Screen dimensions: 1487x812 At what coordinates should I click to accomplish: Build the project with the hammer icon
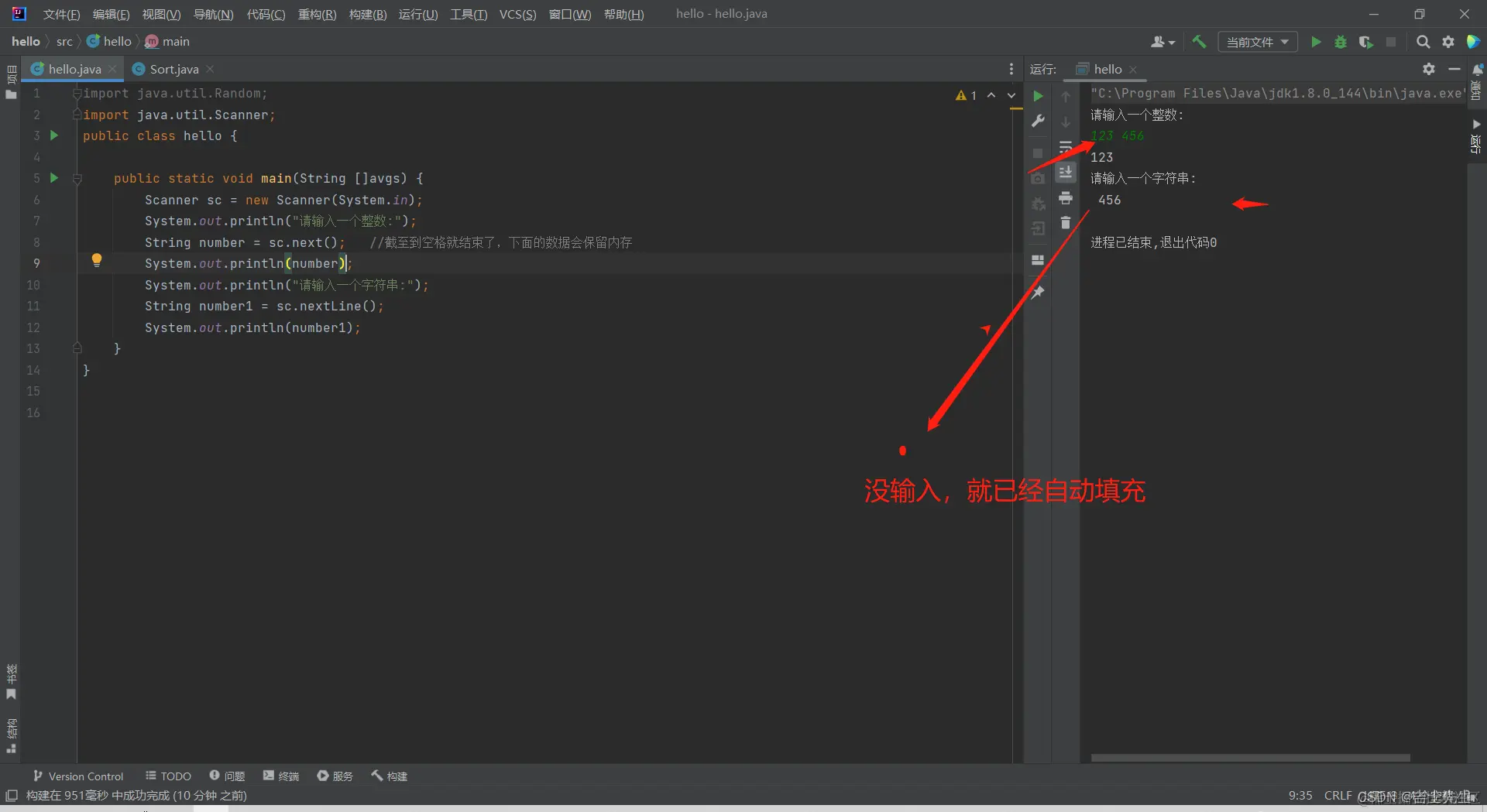(x=1199, y=42)
